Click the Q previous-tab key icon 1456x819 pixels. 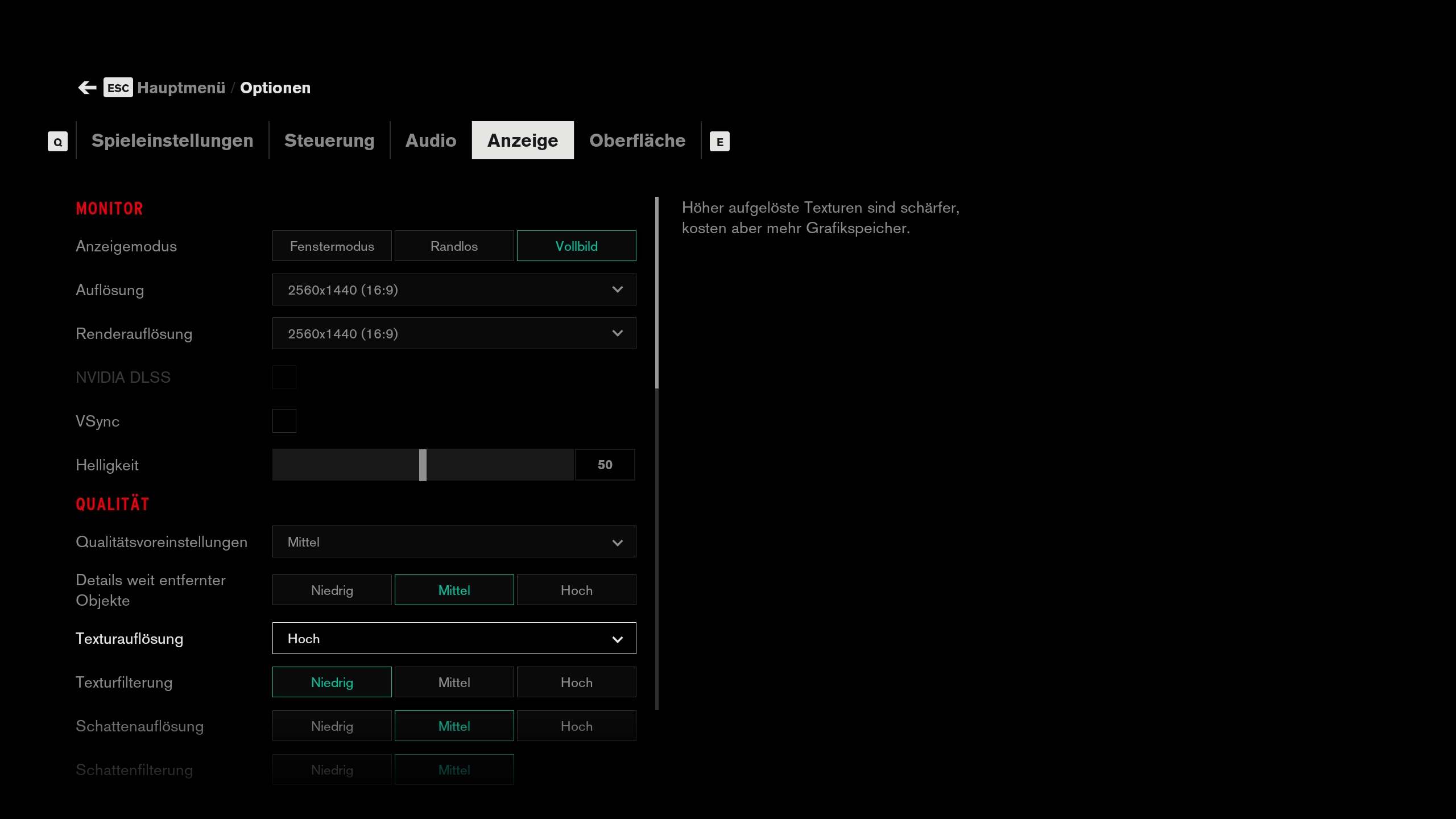point(57,142)
